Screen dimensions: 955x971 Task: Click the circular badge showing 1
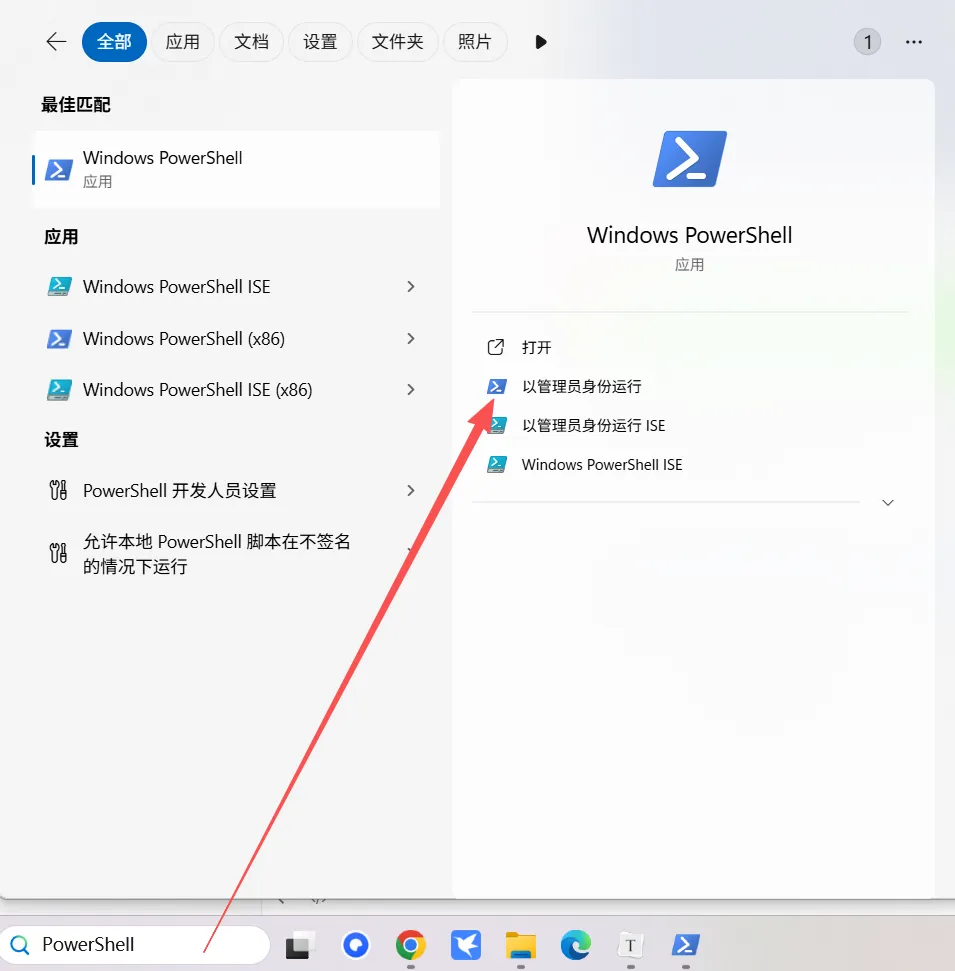click(867, 42)
